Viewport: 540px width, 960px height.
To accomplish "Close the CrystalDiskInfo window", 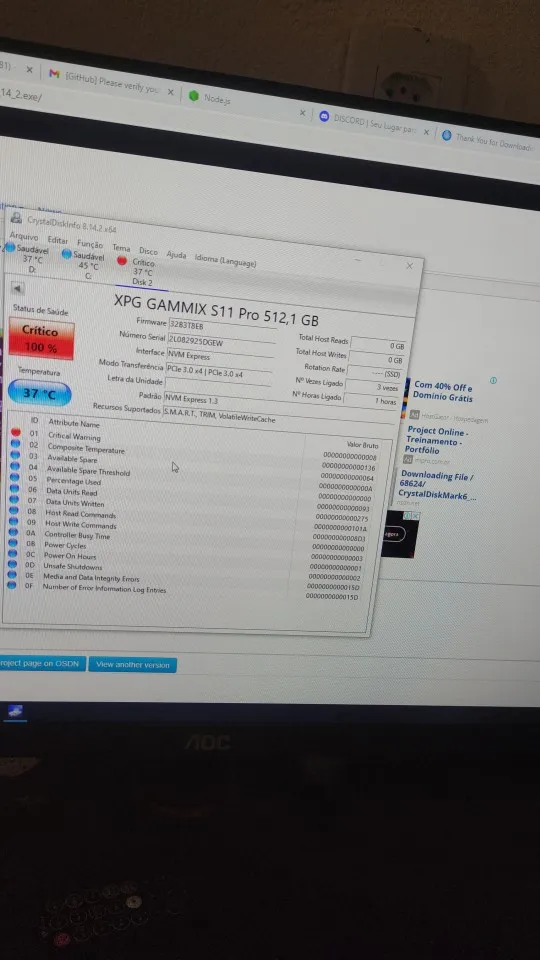I will click(410, 266).
